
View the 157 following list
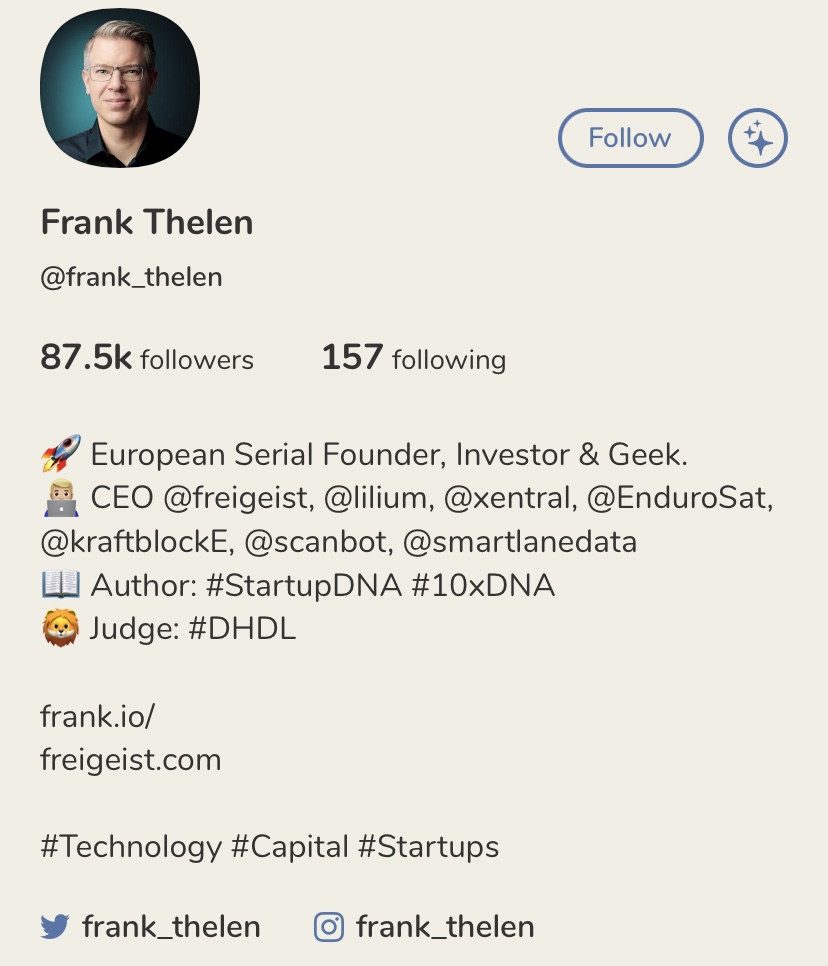click(413, 358)
